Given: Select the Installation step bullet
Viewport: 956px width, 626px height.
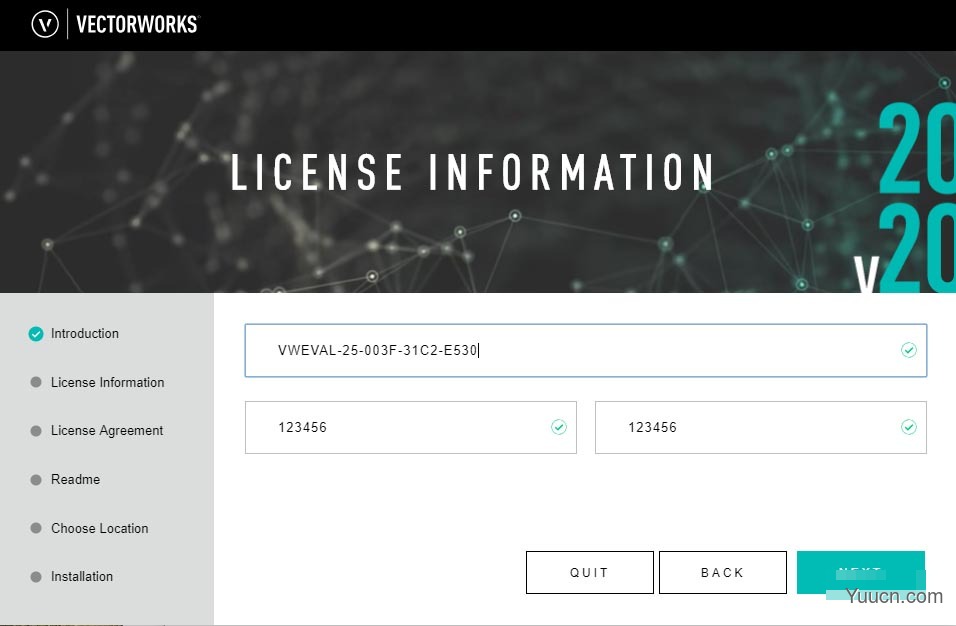Looking at the screenshot, I should point(36,577).
